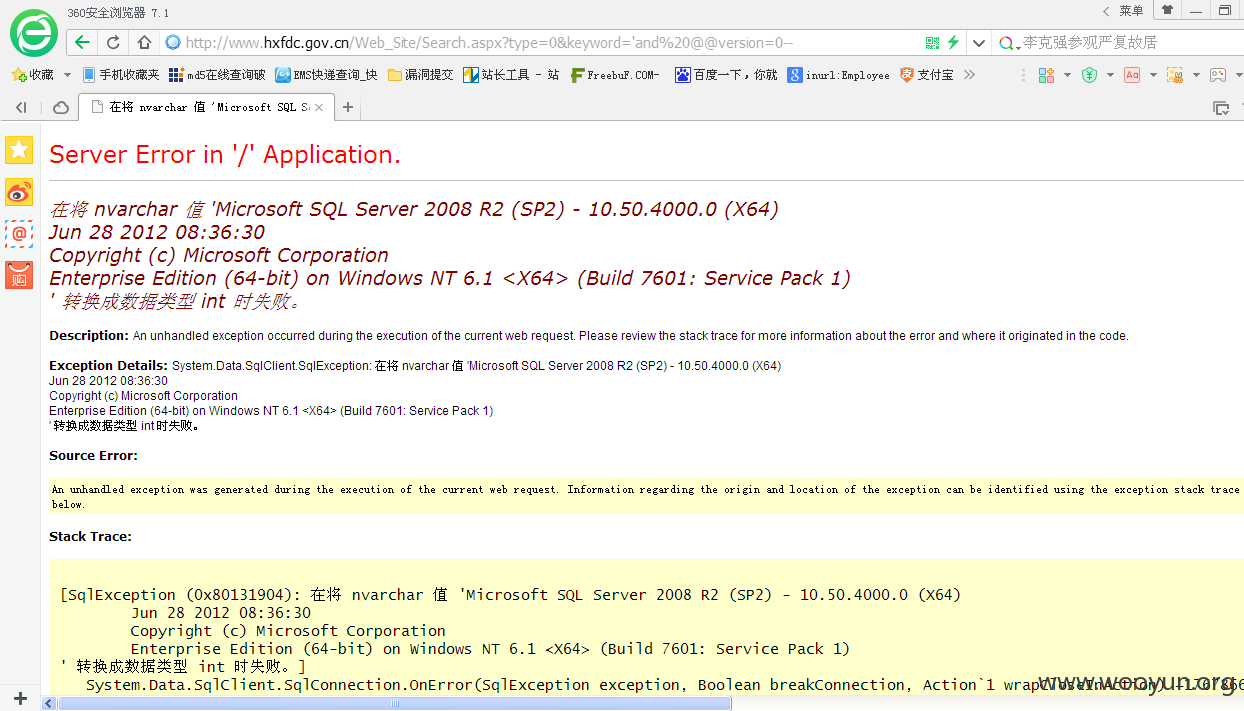The width and height of the screenshot is (1244, 711).
Task: Open the inurl:Employee bookmark
Action: (x=838, y=75)
